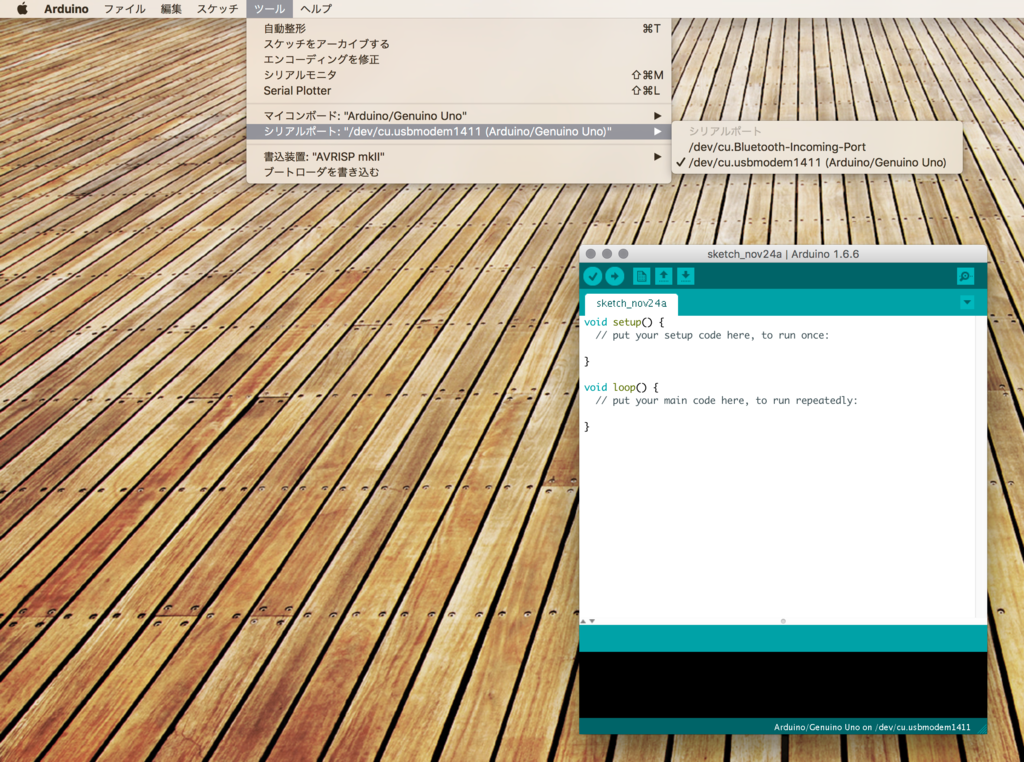Click the black console output area
1024x762 pixels.
click(783, 684)
